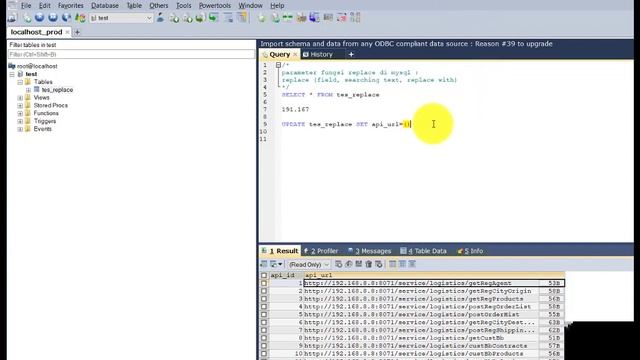The width and height of the screenshot is (640, 360).
Task: Tick the header checkbox beside api_id column
Action: point(264,276)
